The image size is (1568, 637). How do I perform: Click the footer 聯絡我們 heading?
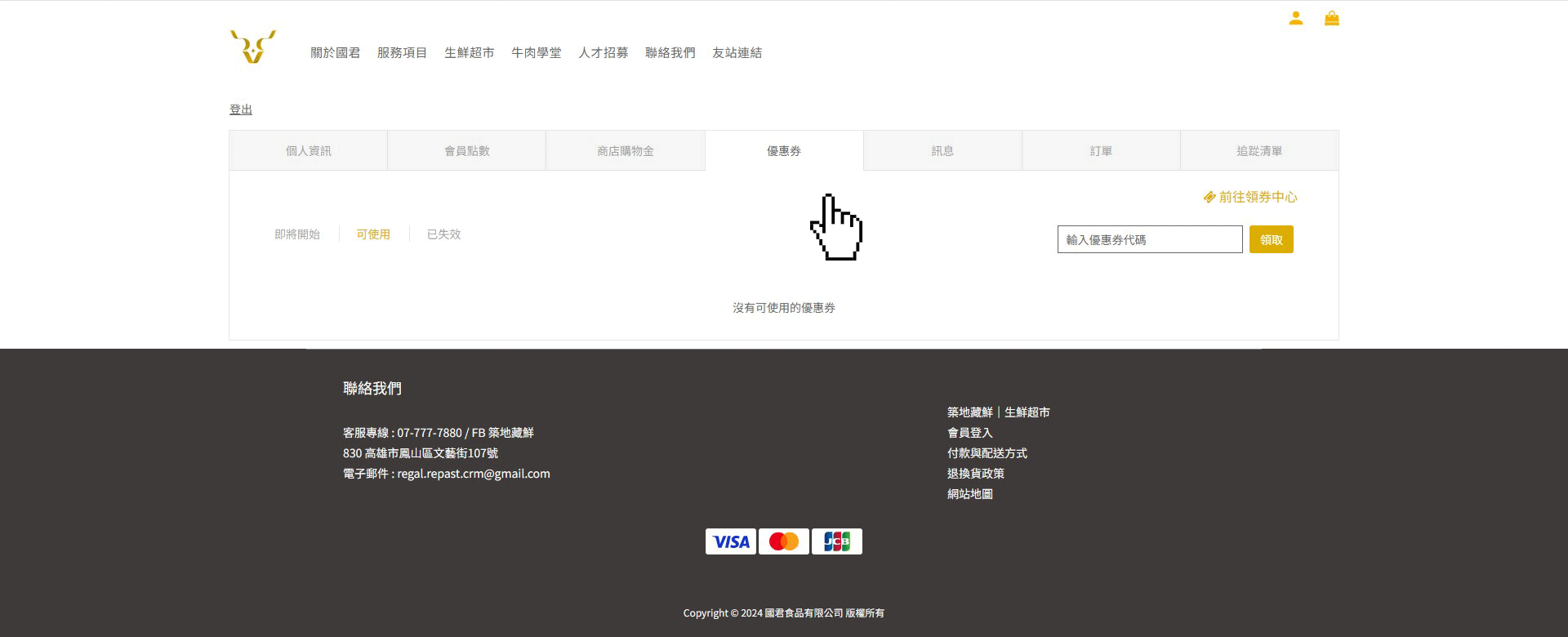[x=372, y=389]
